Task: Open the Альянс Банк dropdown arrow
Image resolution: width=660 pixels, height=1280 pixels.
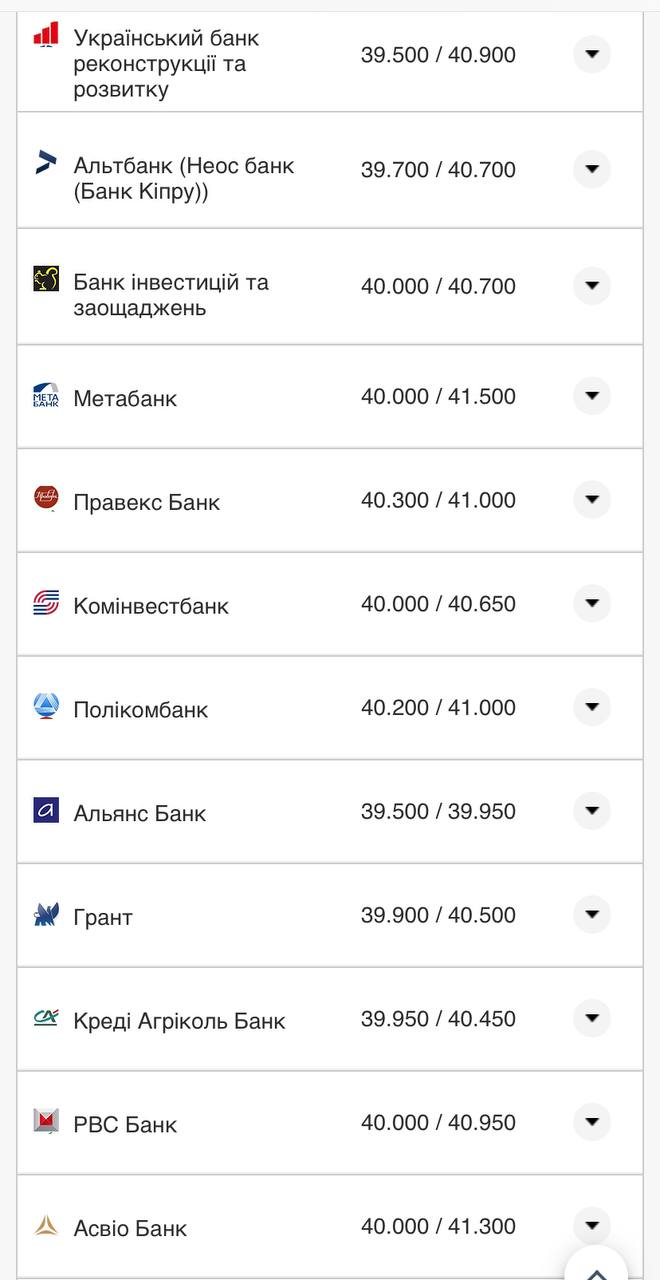Action: tap(592, 811)
